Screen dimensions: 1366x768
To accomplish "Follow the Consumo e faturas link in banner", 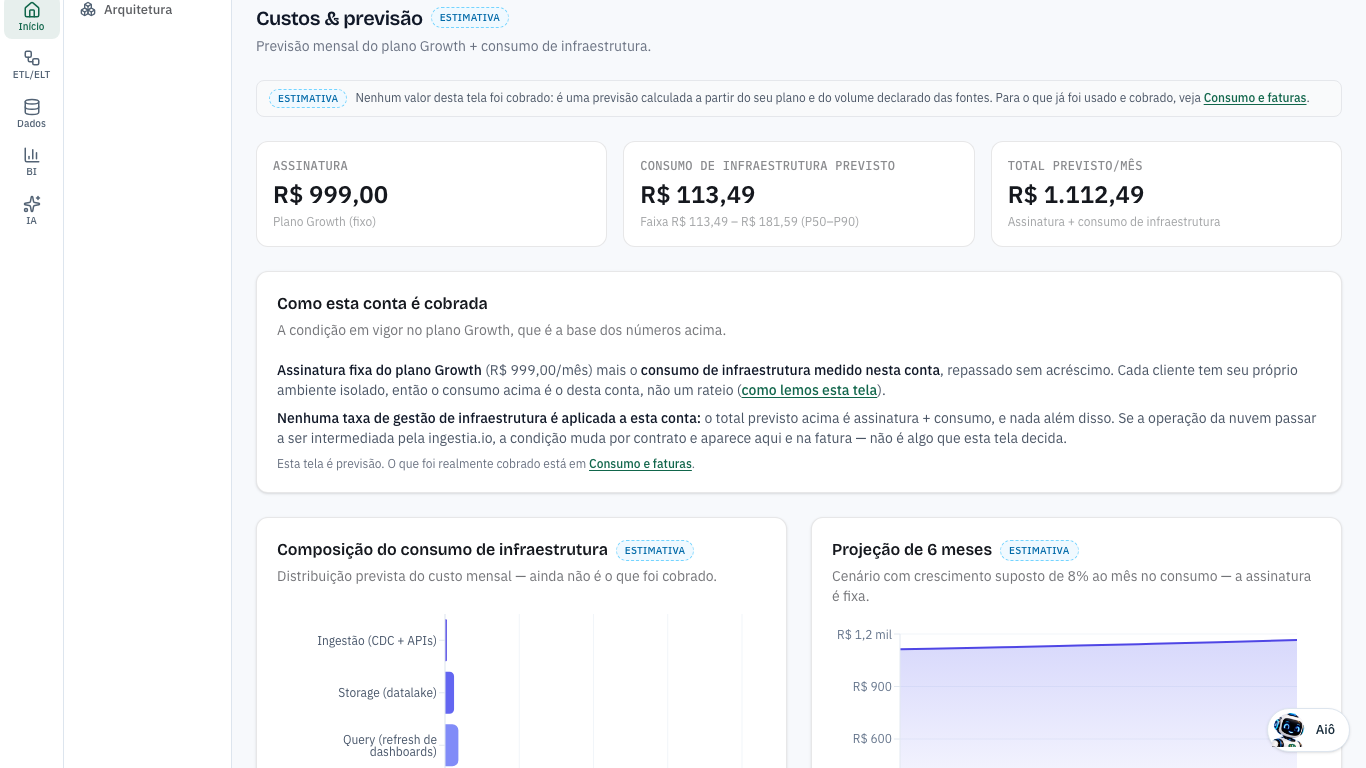I will [1255, 98].
